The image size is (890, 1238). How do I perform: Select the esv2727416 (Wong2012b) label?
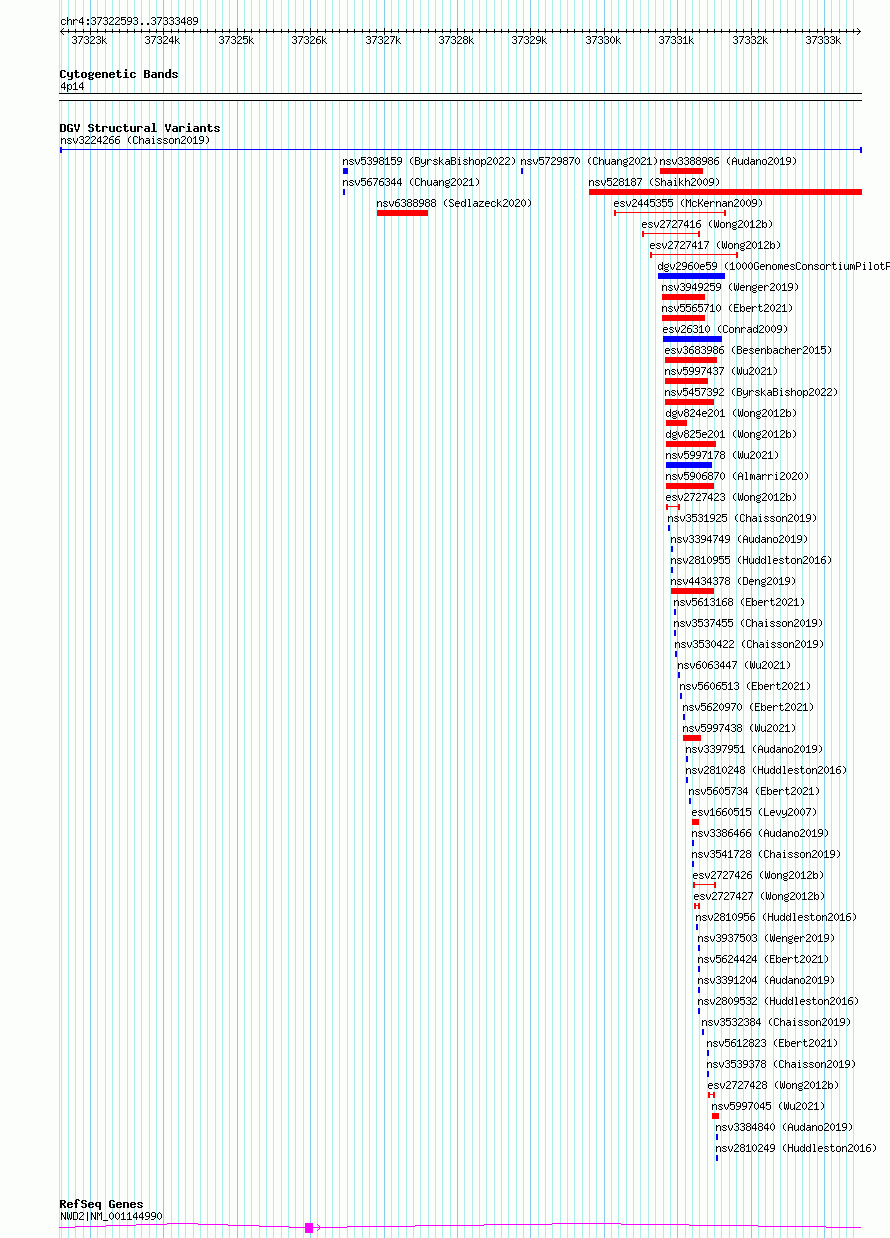[x=707, y=224]
